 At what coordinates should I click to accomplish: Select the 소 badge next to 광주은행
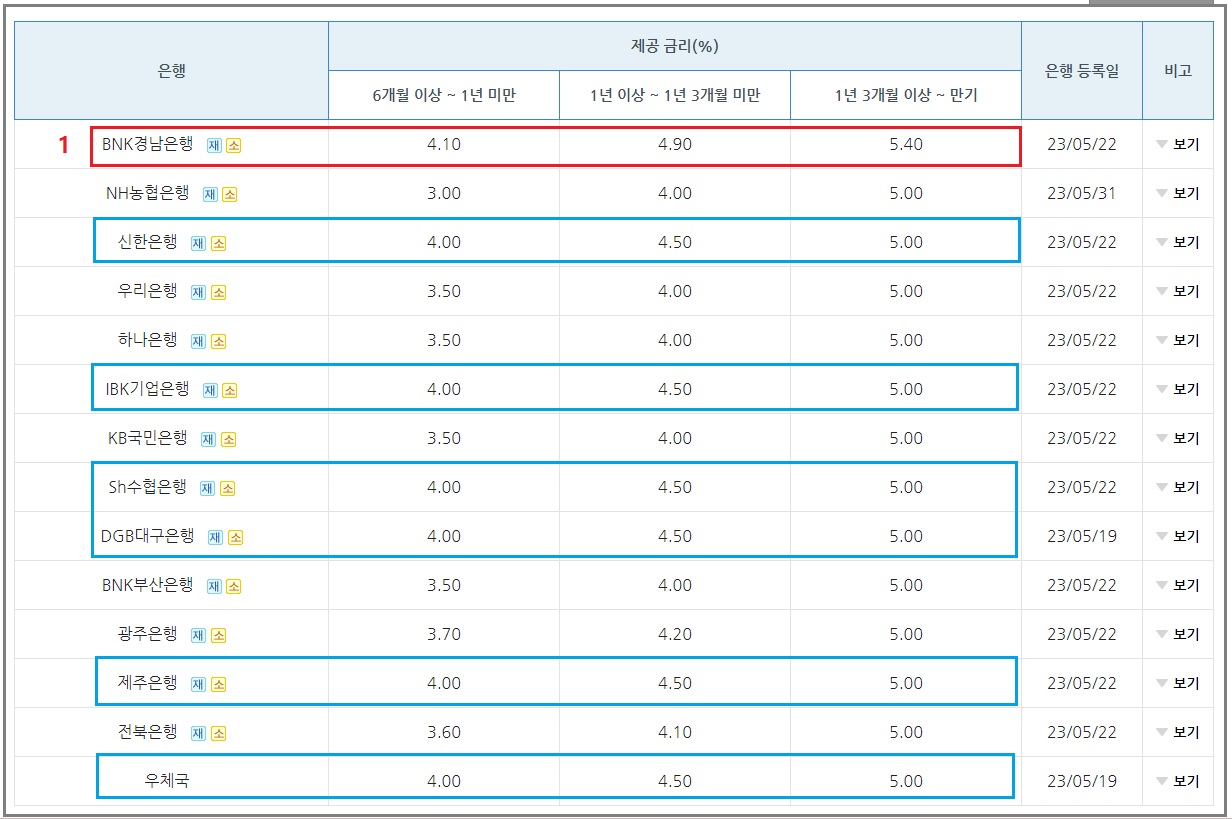(x=220, y=635)
